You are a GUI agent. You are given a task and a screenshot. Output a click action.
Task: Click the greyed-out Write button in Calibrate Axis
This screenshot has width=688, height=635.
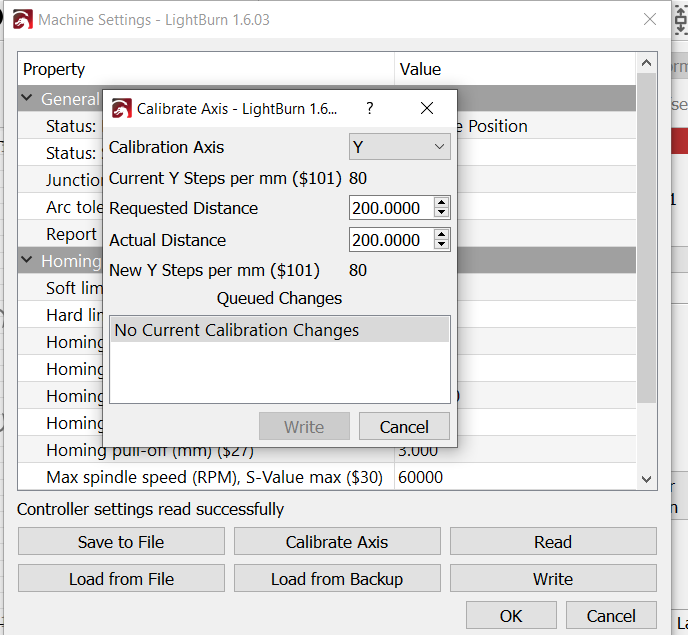[x=304, y=427]
